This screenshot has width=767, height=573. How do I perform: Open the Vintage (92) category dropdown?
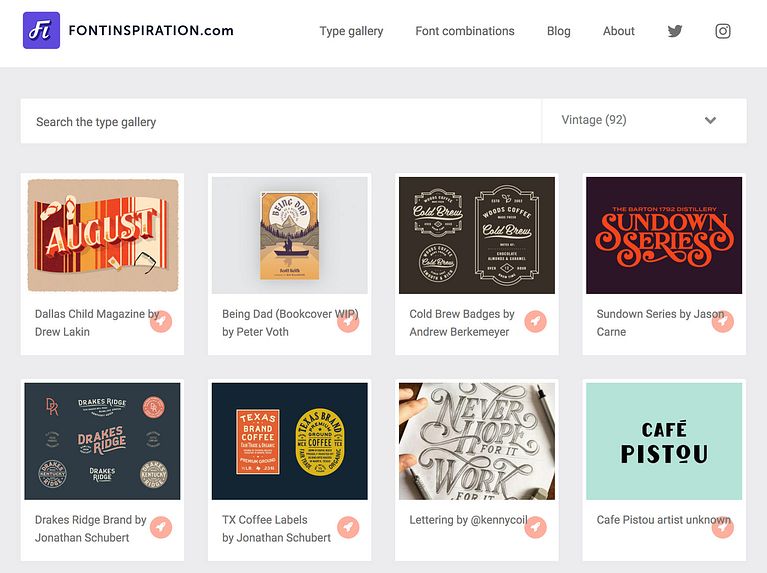point(644,121)
